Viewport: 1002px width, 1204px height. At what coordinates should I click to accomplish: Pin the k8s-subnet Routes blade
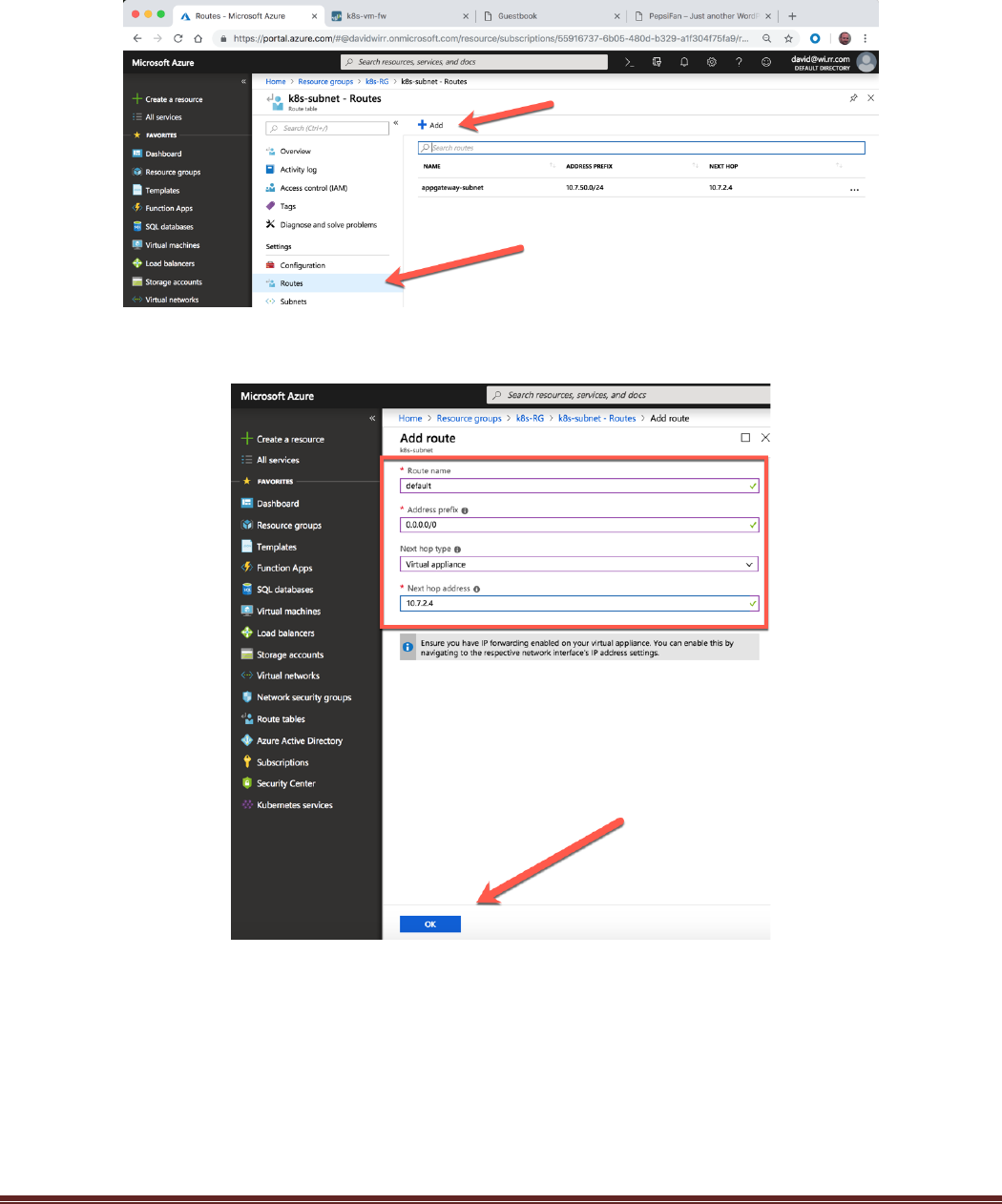[x=853, y=98]
